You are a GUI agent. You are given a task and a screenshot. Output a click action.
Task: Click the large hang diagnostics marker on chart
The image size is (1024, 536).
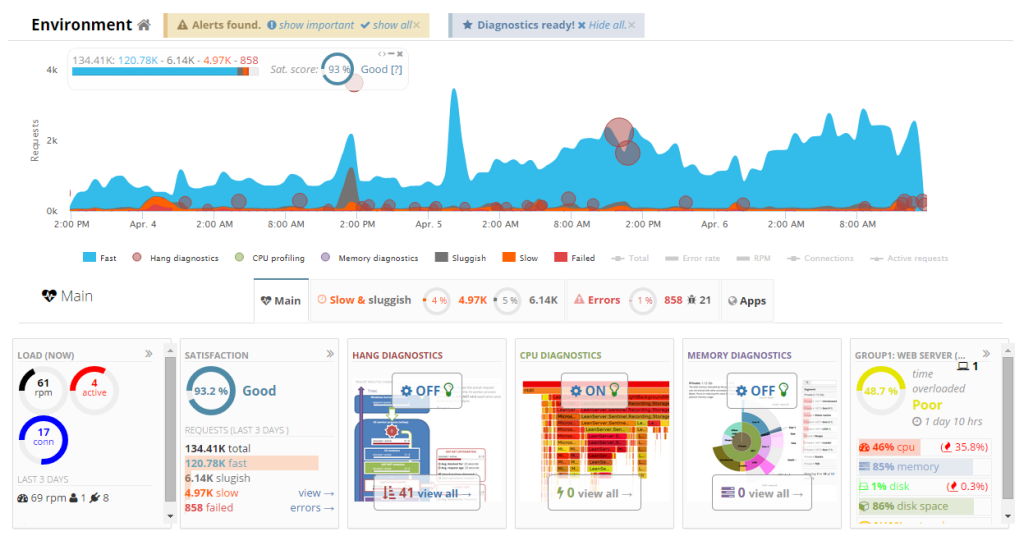[x=618, y=133]
